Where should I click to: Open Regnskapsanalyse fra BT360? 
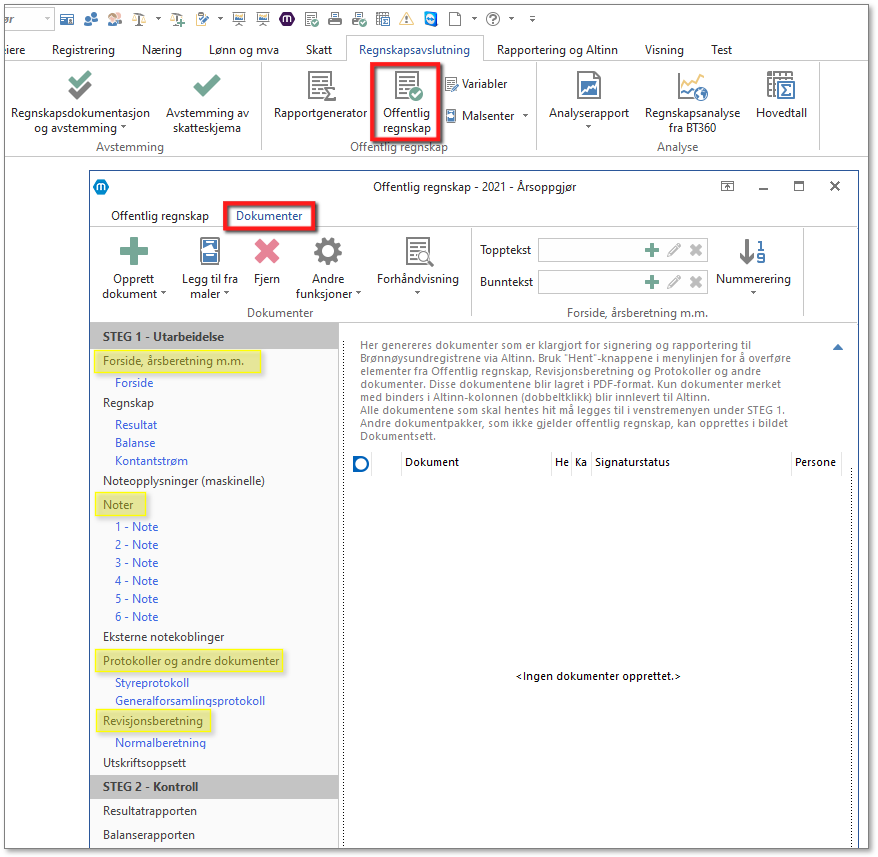pos(692,104)
